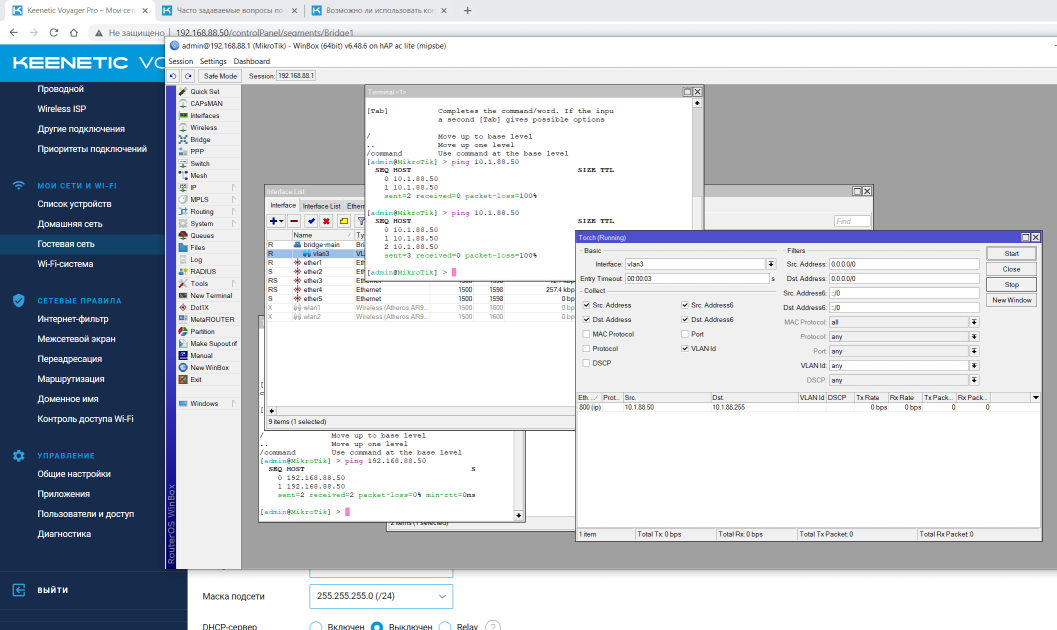Click the WinBox Redo arrow button

[188, 76]
